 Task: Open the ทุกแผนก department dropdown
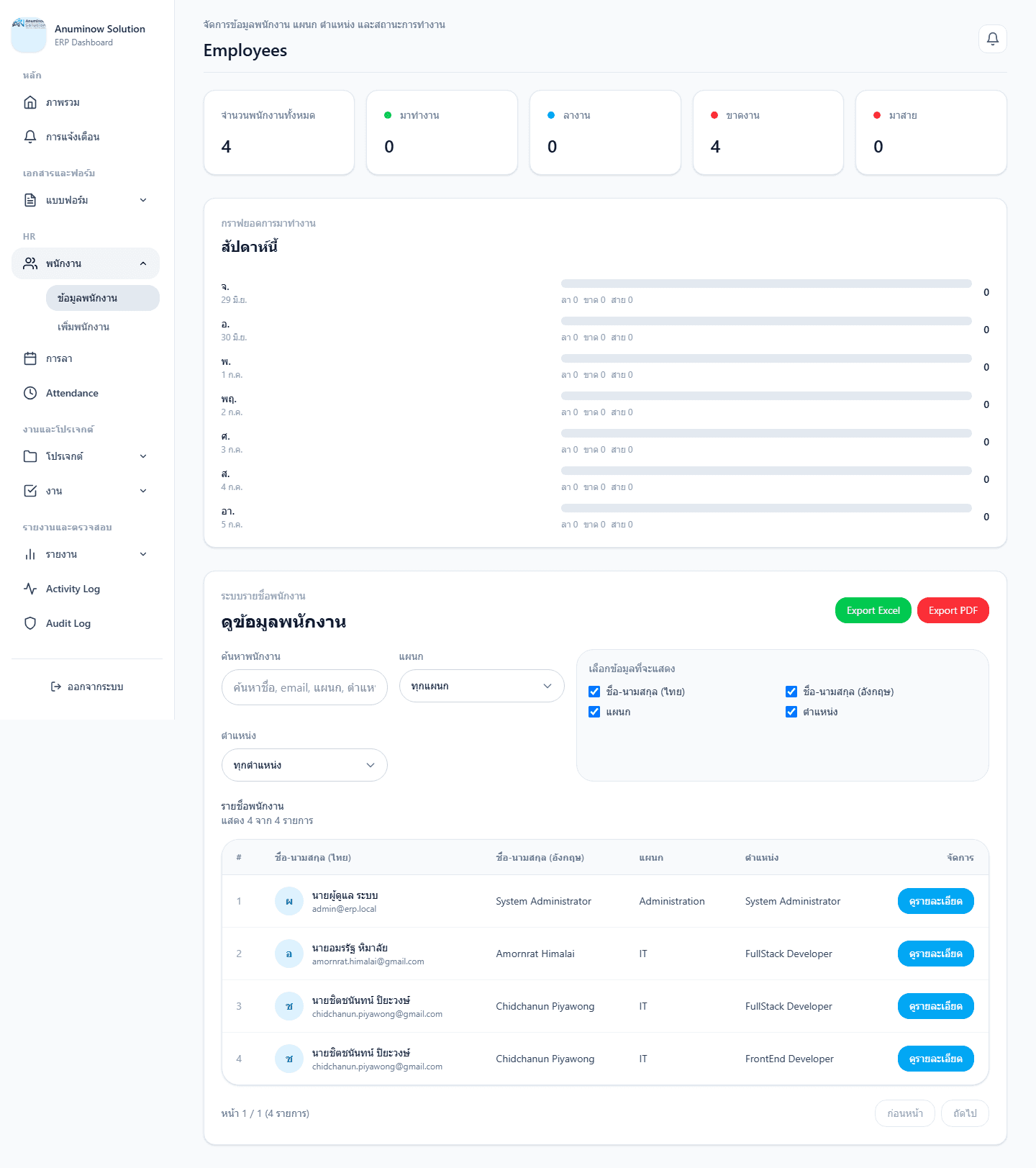[x=482, y=686]
